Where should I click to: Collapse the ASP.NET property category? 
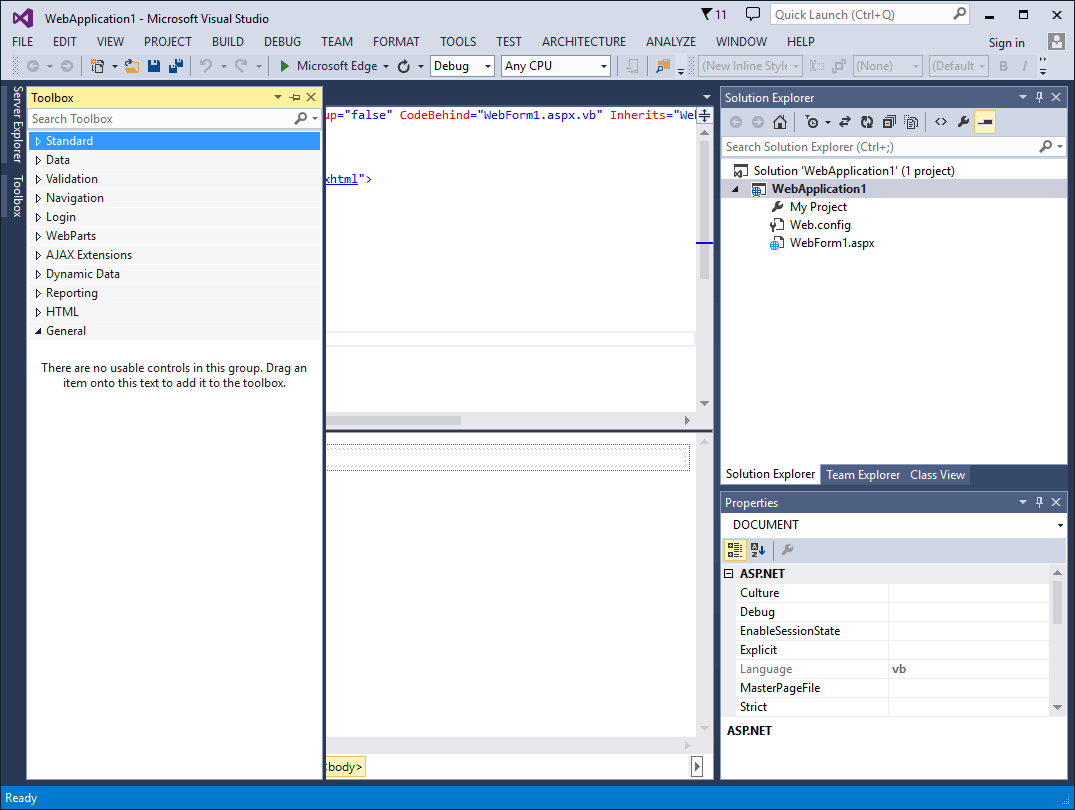729,573
